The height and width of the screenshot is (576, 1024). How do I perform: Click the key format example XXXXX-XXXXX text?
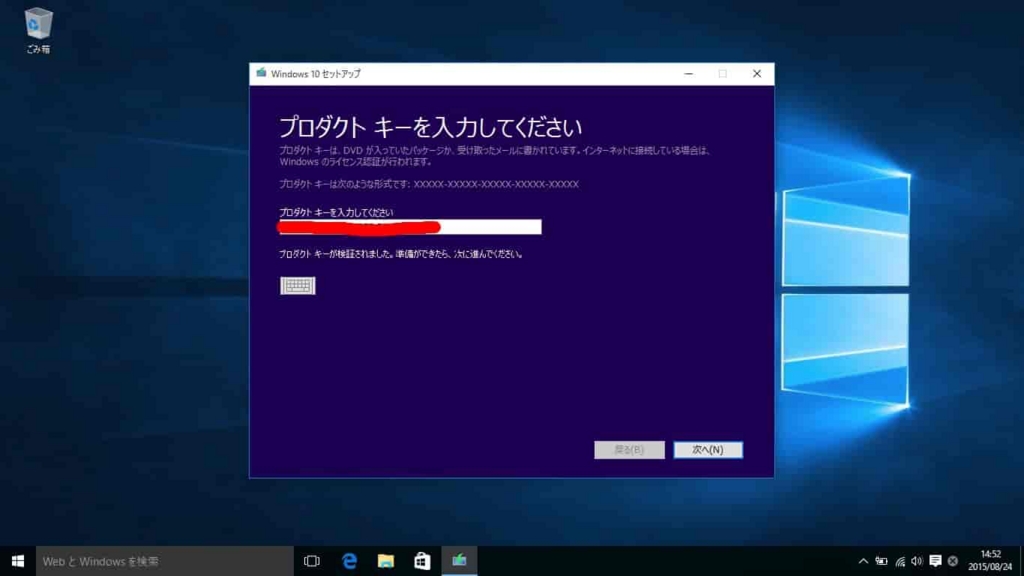(496, 184)
